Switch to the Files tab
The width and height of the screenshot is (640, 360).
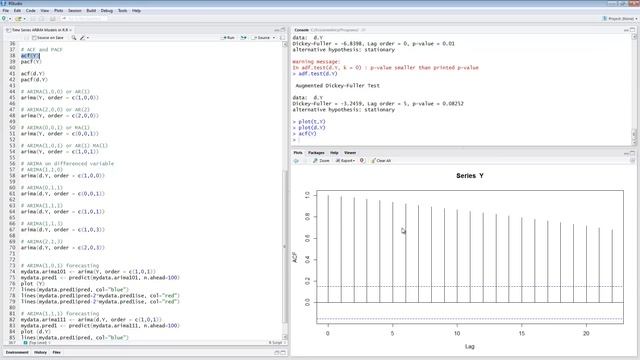pyautogui.click(x=56, y=352)
